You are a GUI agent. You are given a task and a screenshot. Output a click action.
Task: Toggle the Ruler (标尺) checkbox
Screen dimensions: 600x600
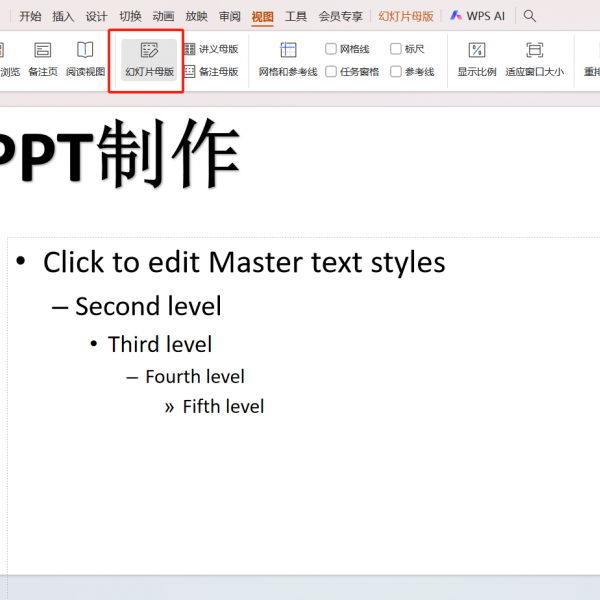(396, 49)
